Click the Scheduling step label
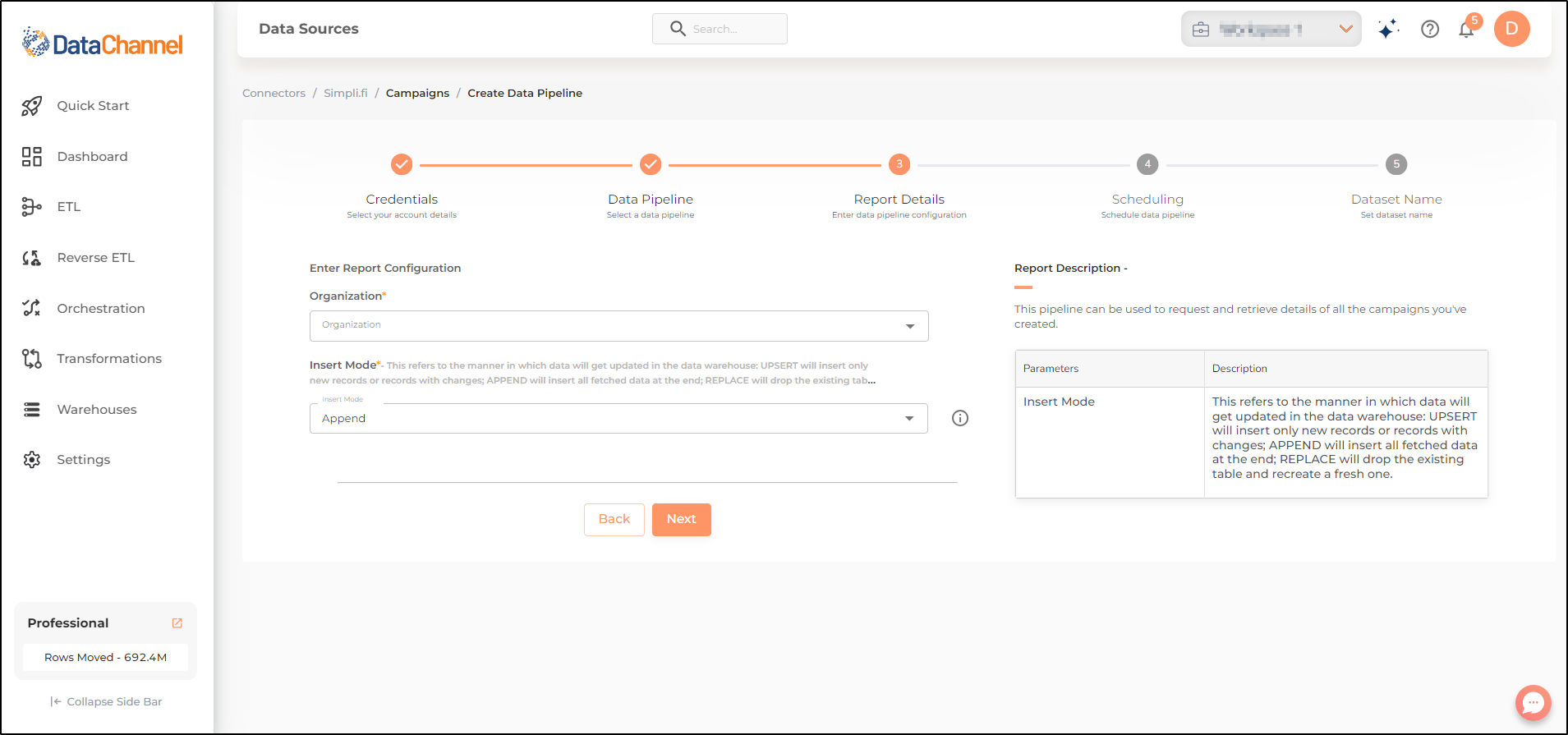The height and width of the screenshot is (735, 1568). tap(1147, 200)
